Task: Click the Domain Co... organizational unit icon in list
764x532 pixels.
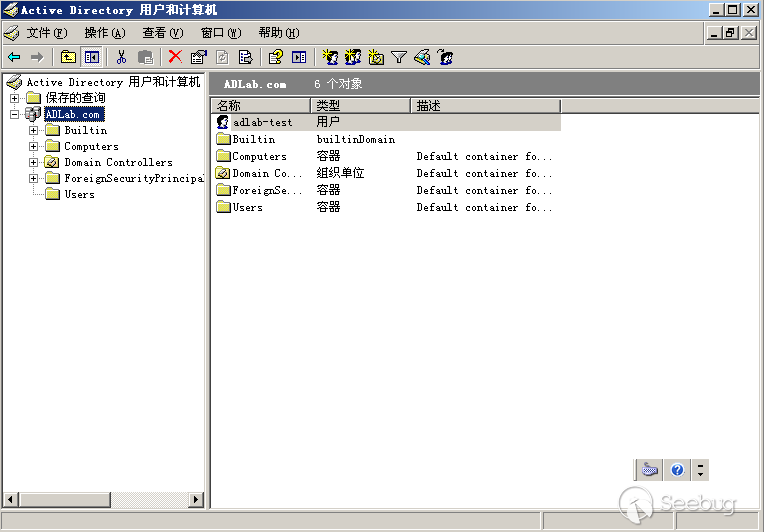Action: click(223, 173)
